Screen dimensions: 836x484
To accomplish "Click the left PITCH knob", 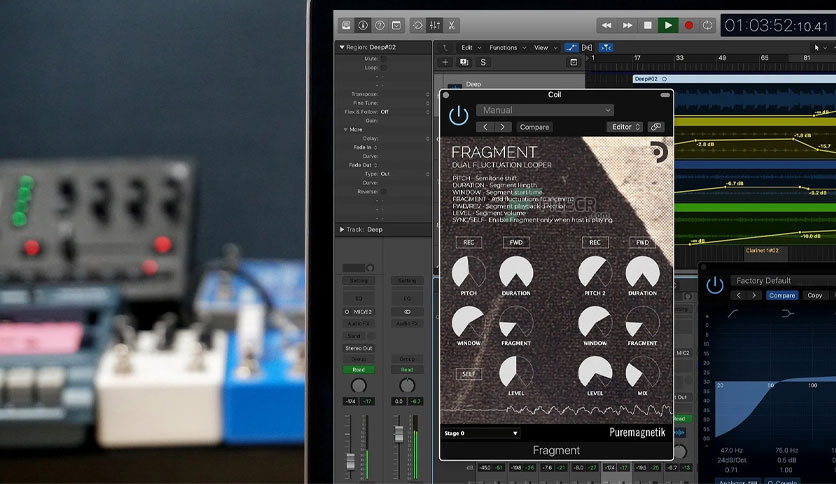I will pos(469,272).
